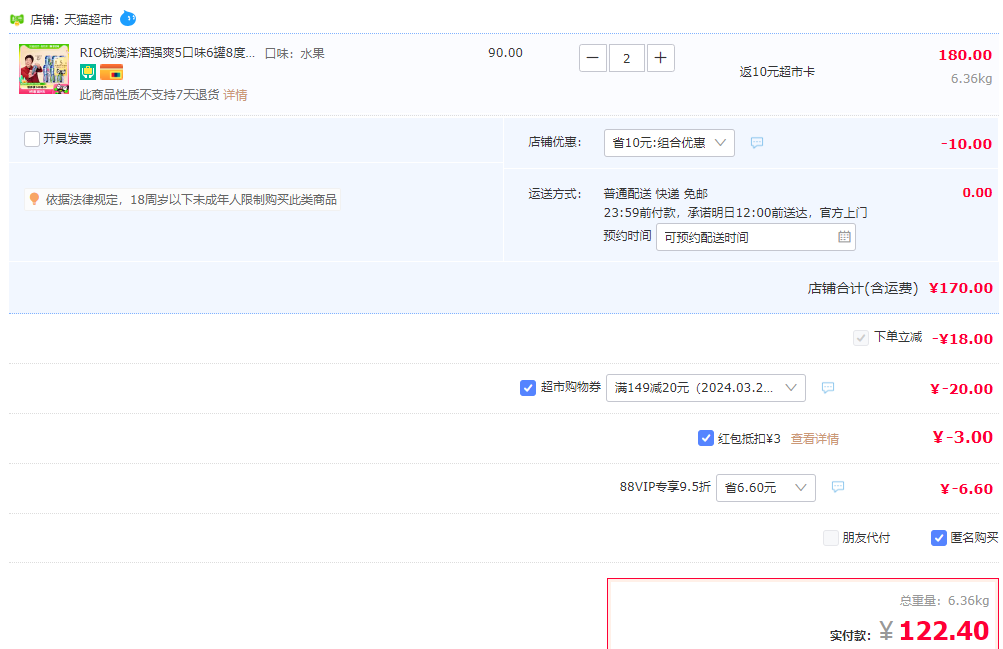This screenshot has width=1003, height=649.
Task: Click the -10.00 store discount amount
Action: (x=966, y=144)
